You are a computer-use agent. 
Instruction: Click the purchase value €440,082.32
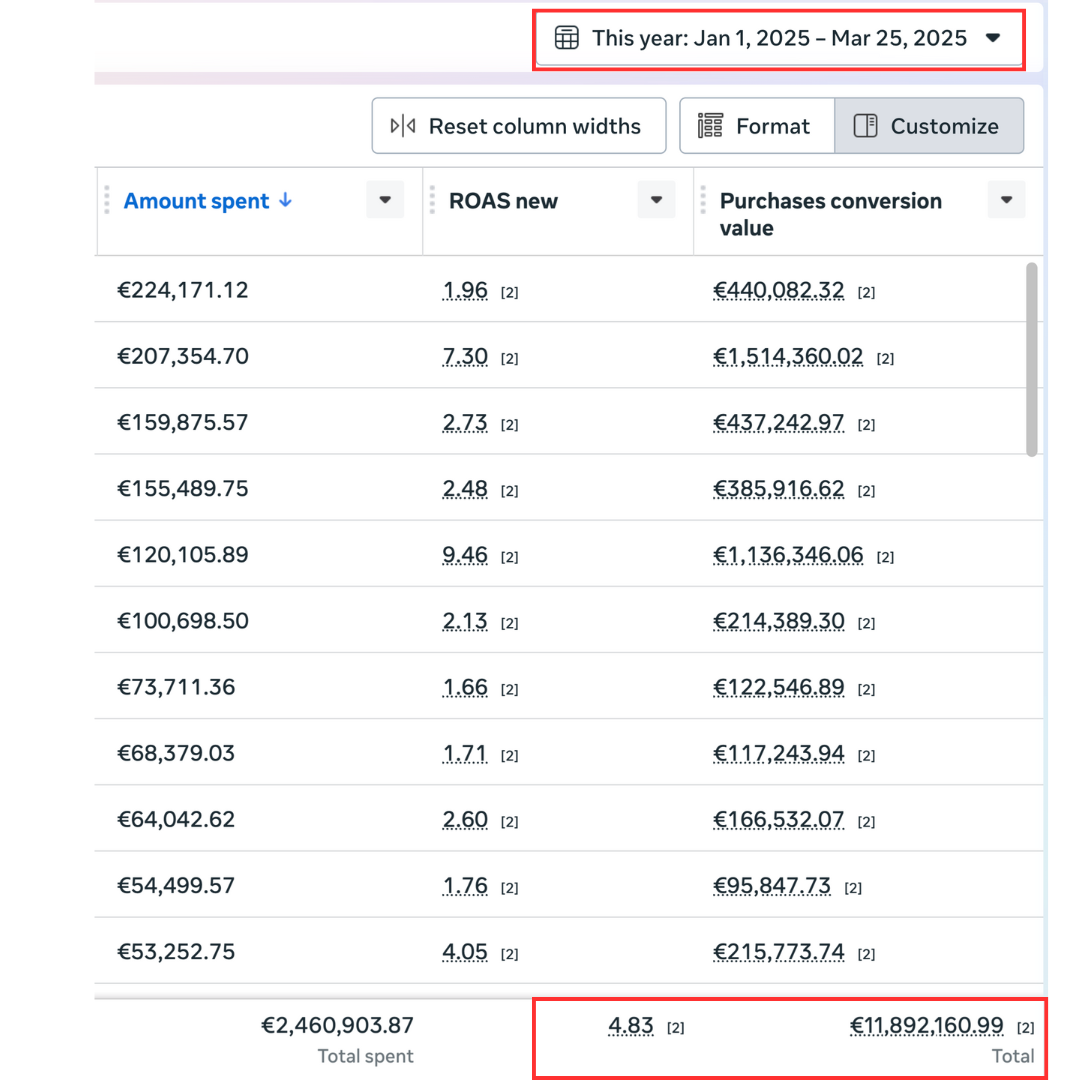778,291
